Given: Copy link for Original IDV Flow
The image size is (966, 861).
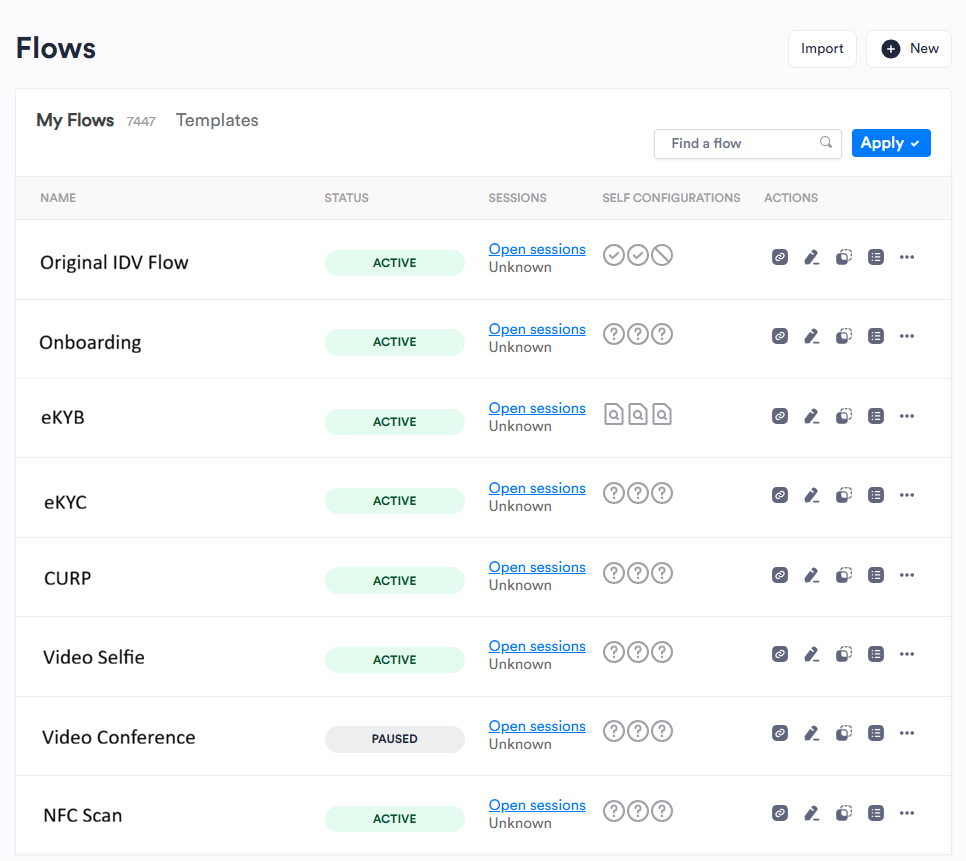Looking at the screenshot, I should click(x=780, y=257).
